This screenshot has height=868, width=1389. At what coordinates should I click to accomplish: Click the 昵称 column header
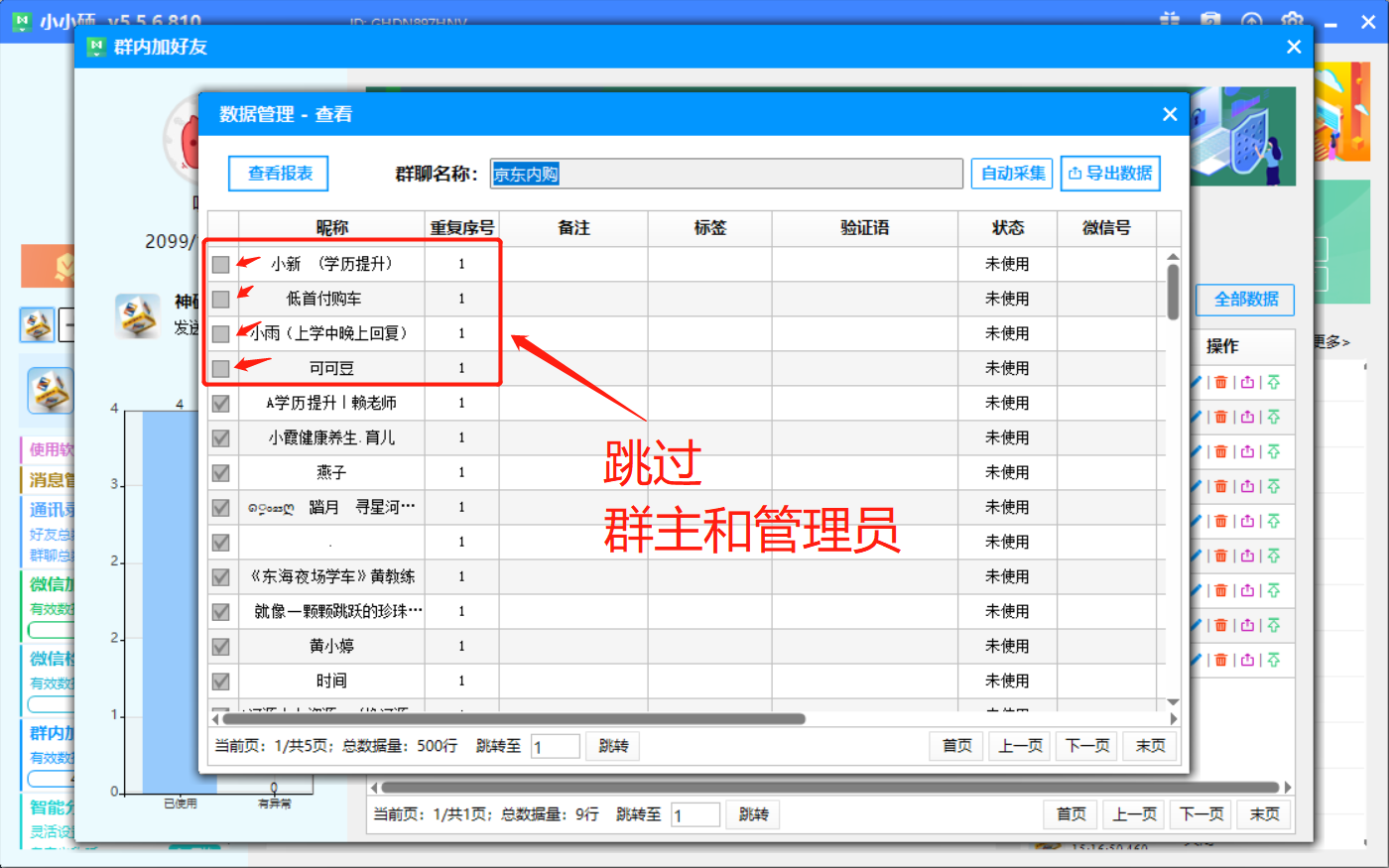pos(331,228)
